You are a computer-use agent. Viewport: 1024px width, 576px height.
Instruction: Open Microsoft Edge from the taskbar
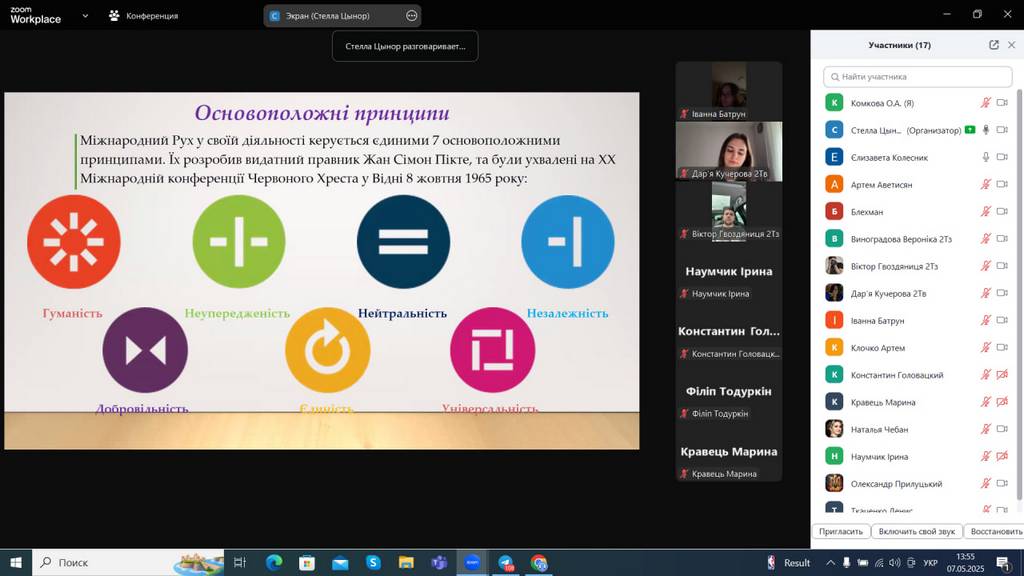274,562
